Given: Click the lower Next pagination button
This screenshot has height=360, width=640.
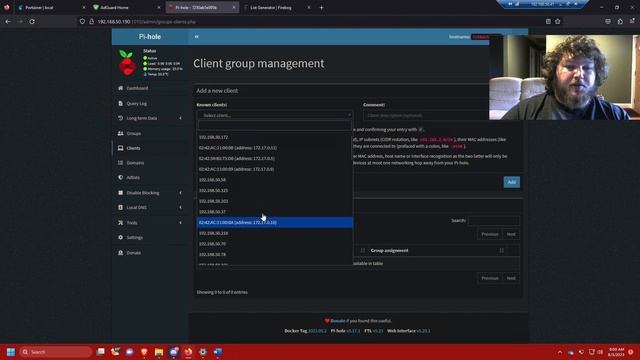Looking at the screenshot, I should click(511, 278).
